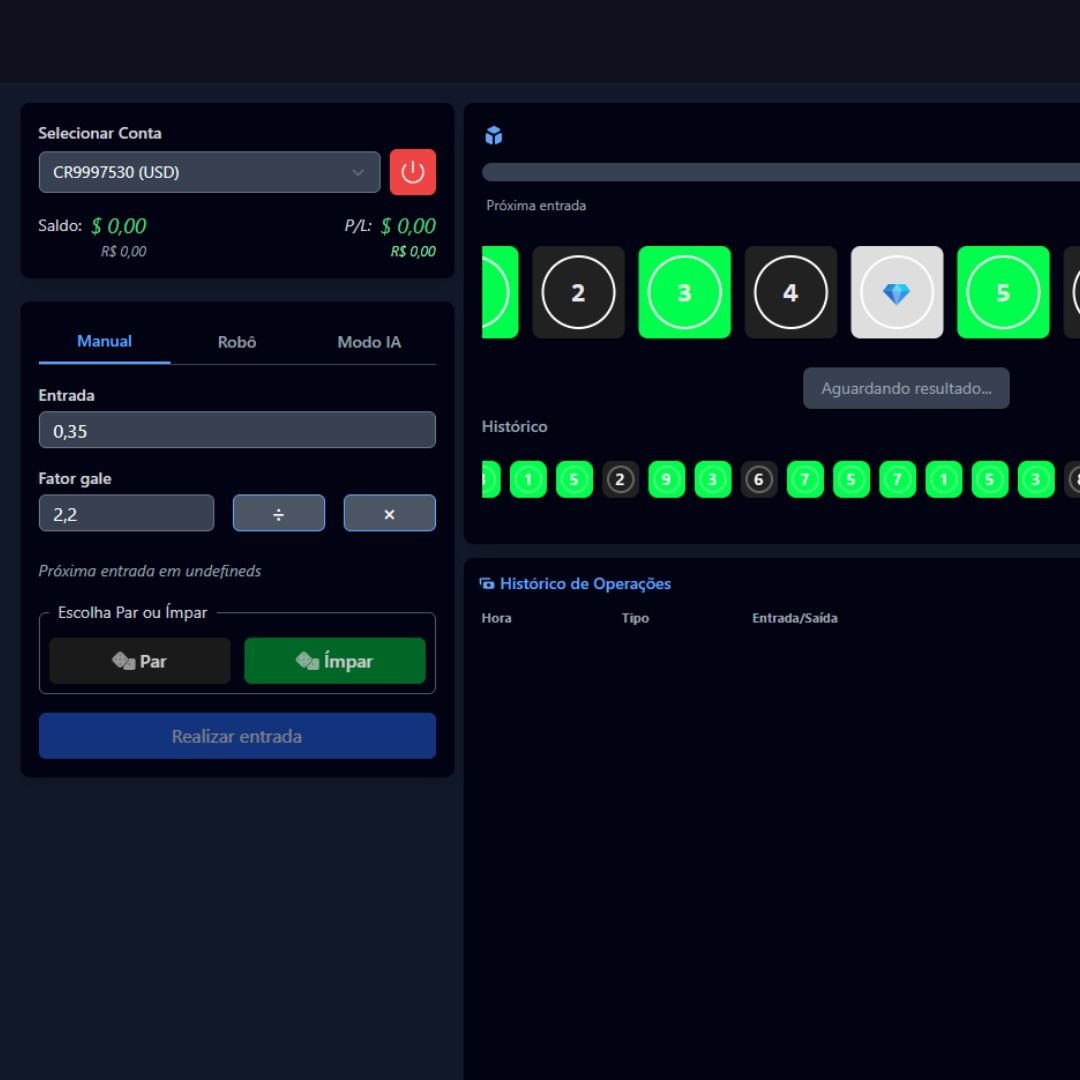Click the green number 3 large tile
Screen dimensions: 1080x1080
[x=684, y=292]
